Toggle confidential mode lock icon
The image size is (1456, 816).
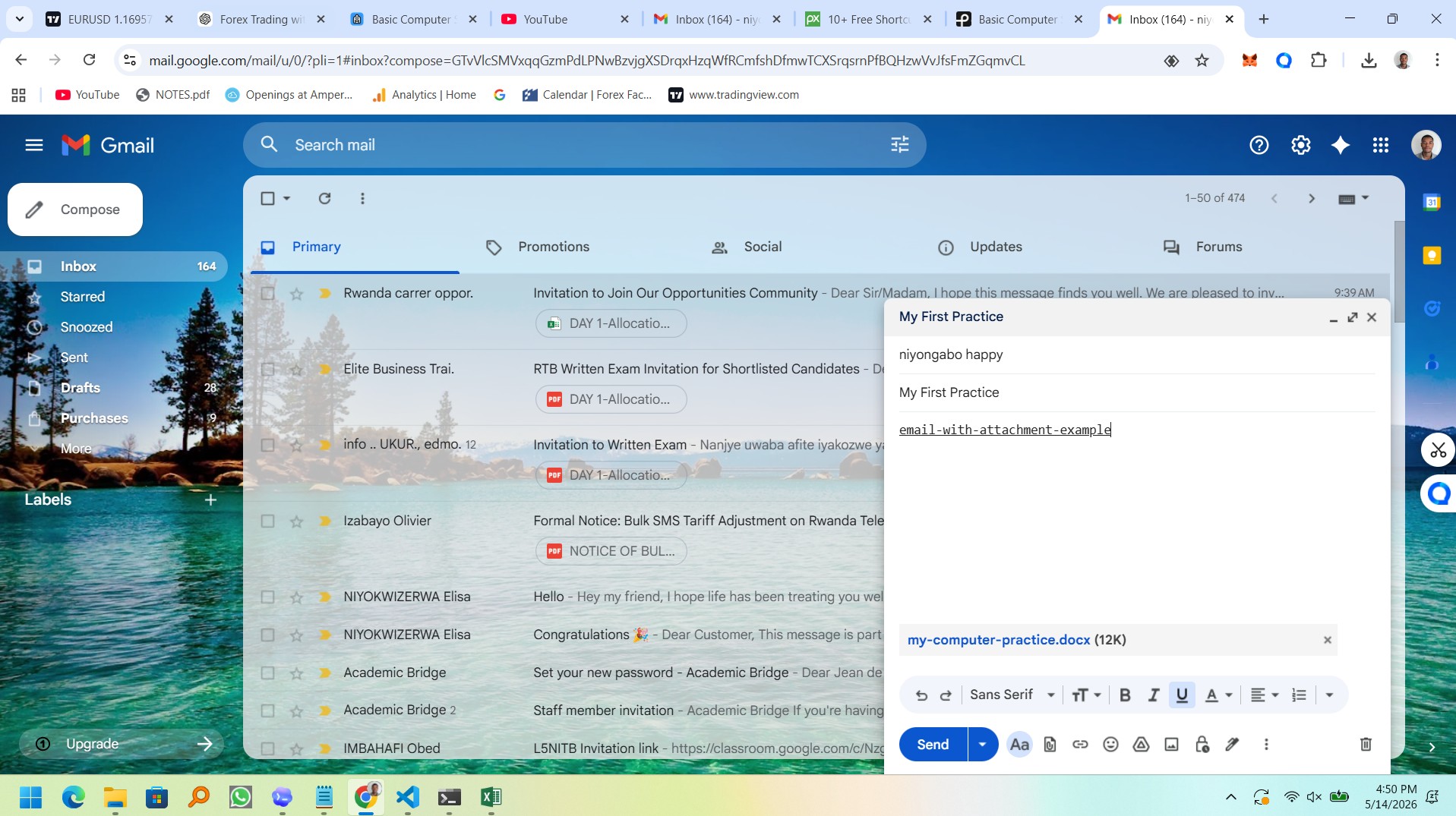tap(1202, 745)
